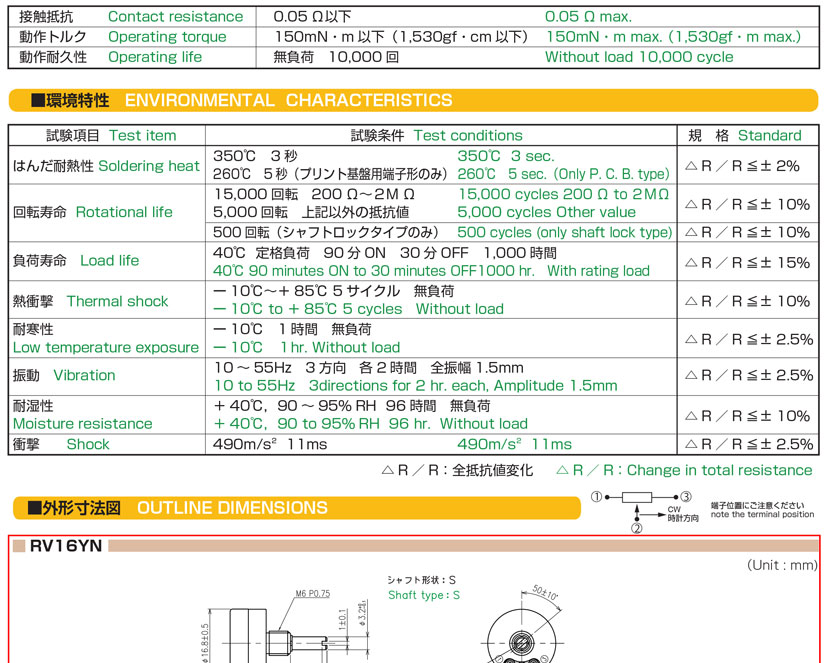Select 'Shock' test item in the 490m/s² row
Viewport: 830px width, 663px height.
(x=88, y=444)
